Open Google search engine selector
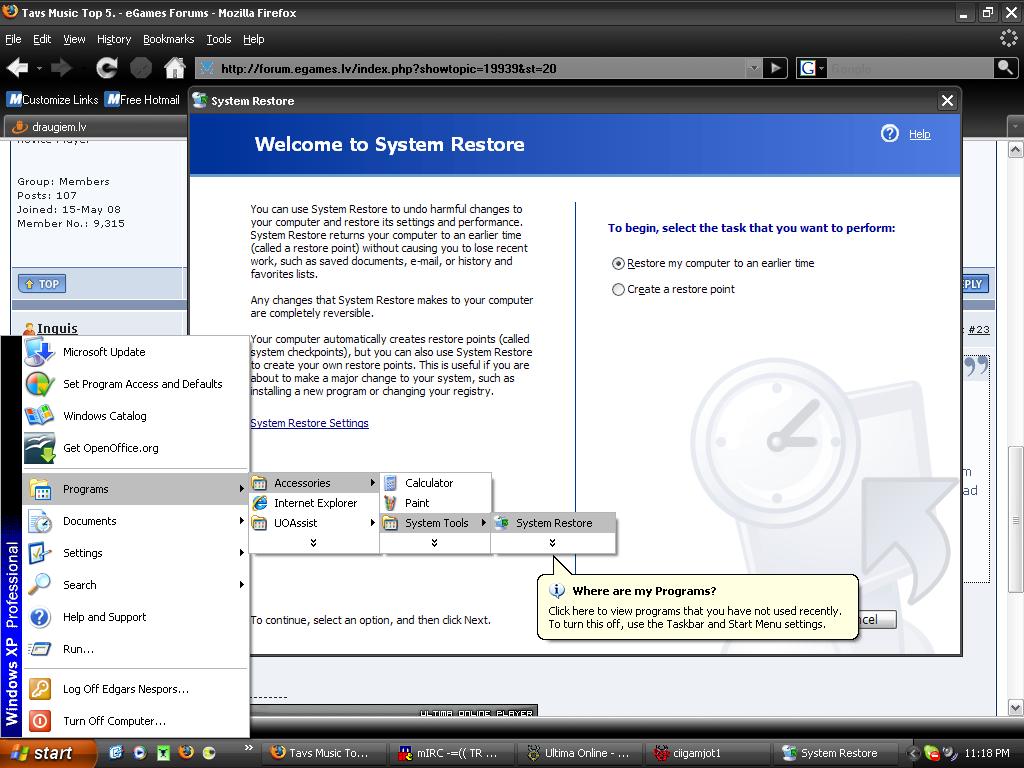Viewport: 1024px width, 768px height. (x=812, y=68)
